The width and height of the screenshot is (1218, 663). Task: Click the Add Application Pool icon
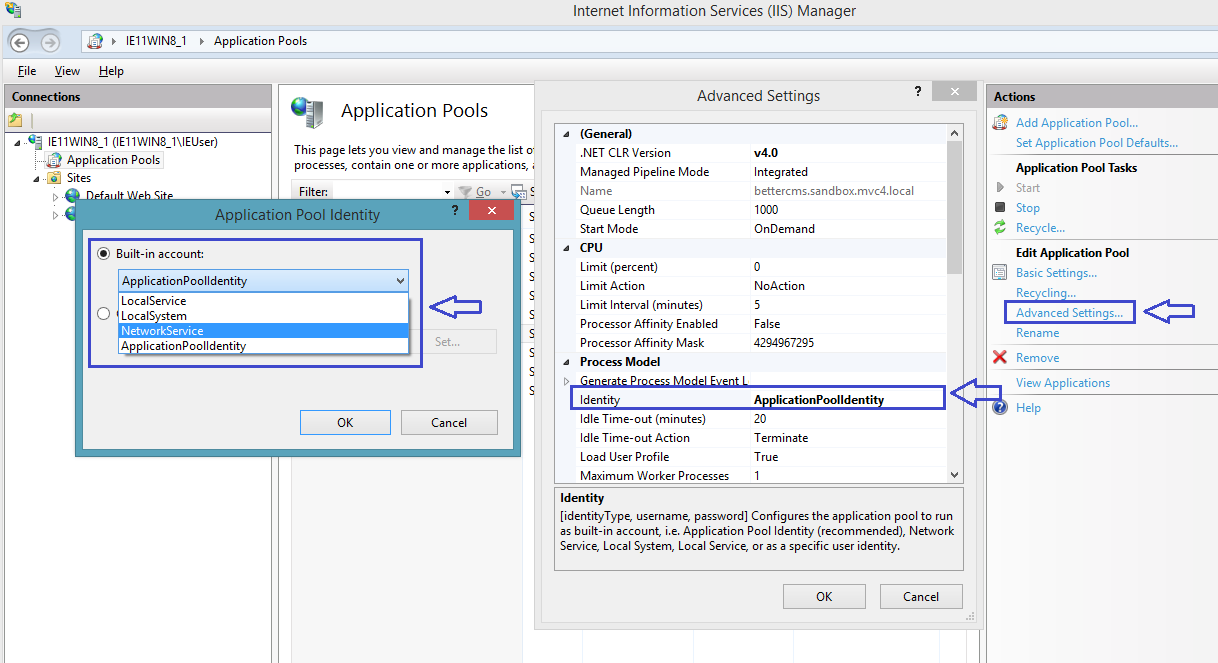point(999,122)
